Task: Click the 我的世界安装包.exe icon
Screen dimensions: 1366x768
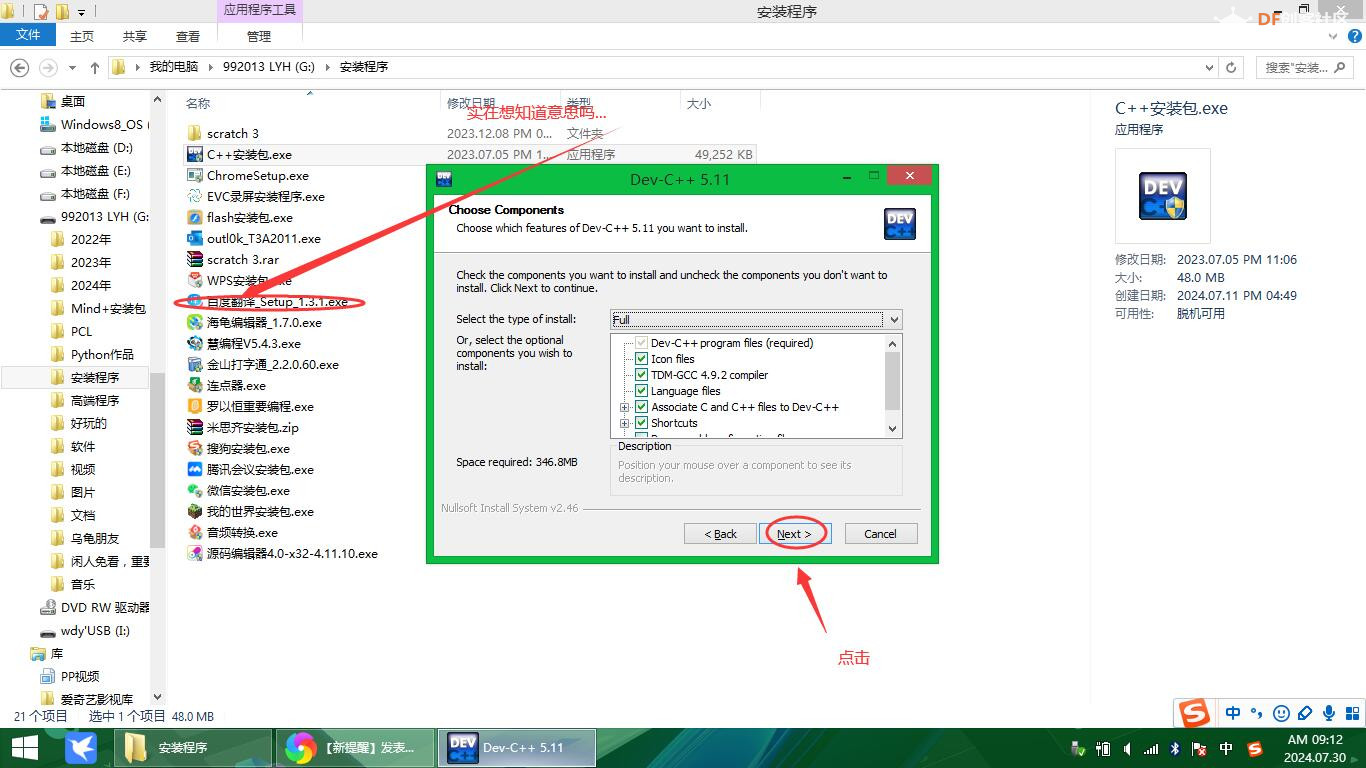Action: 195,511
